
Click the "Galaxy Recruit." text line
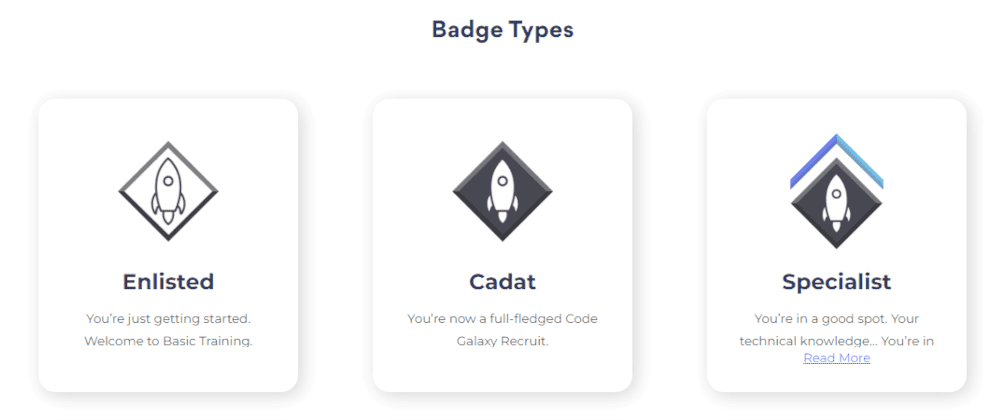pos(503,341)
